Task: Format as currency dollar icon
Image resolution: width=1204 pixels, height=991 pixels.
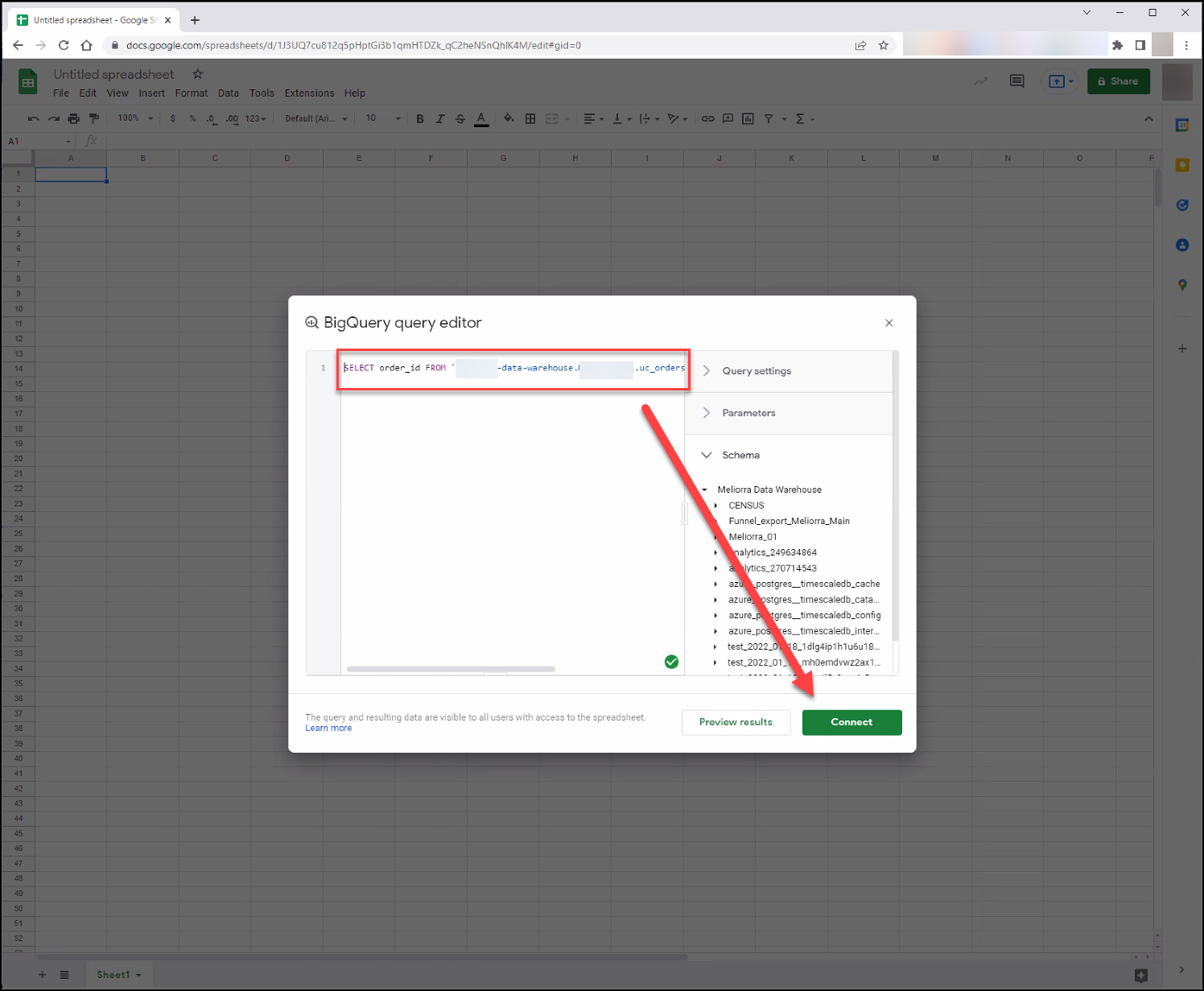Action: click(x=173, y=118)
